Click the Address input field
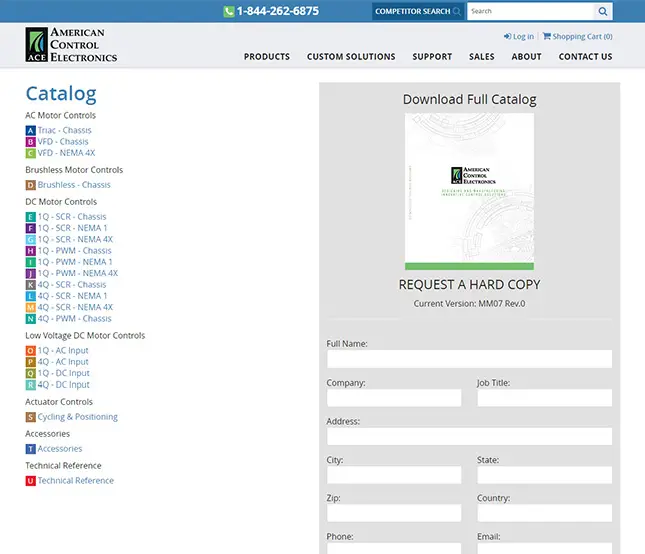The height and width of the screenshot is (554, 645). 469,436
